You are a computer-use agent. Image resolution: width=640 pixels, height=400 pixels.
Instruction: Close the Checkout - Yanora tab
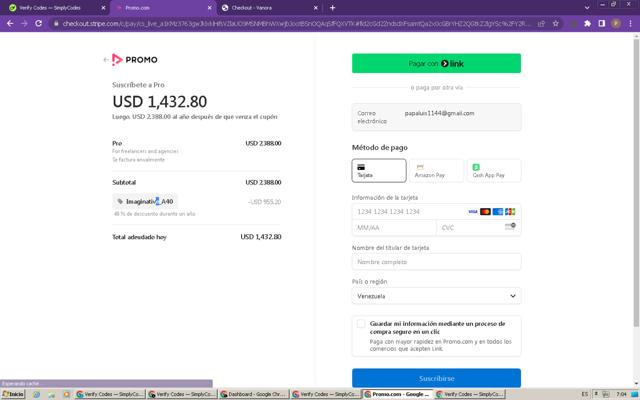point(316,8)
